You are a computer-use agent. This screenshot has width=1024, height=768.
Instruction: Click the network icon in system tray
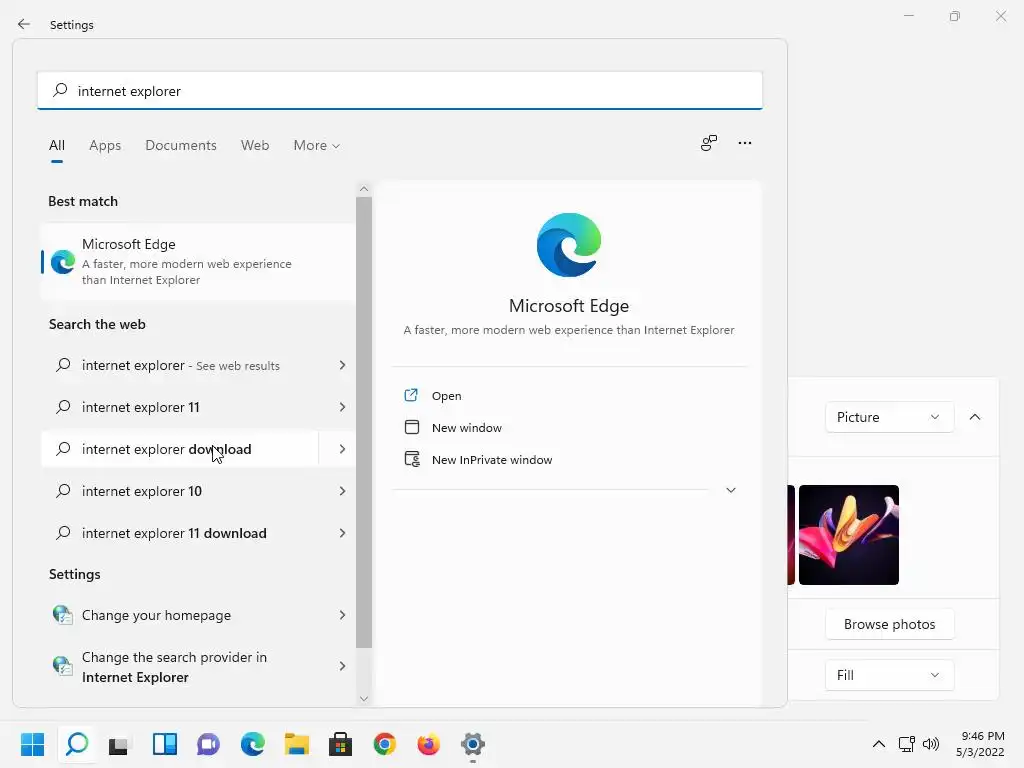(906, 744)
